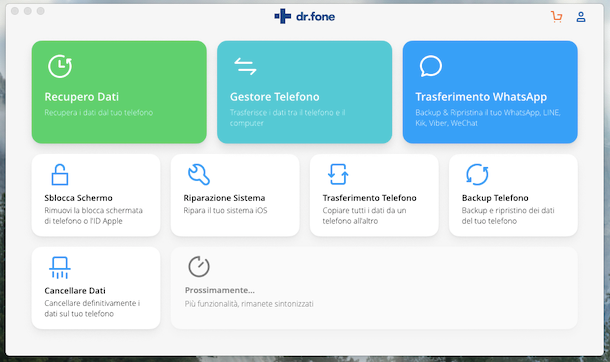Maximize the dr.fone window
Image resolution: width=610 pixels, height=362 pixels.
tap(40, 11)
